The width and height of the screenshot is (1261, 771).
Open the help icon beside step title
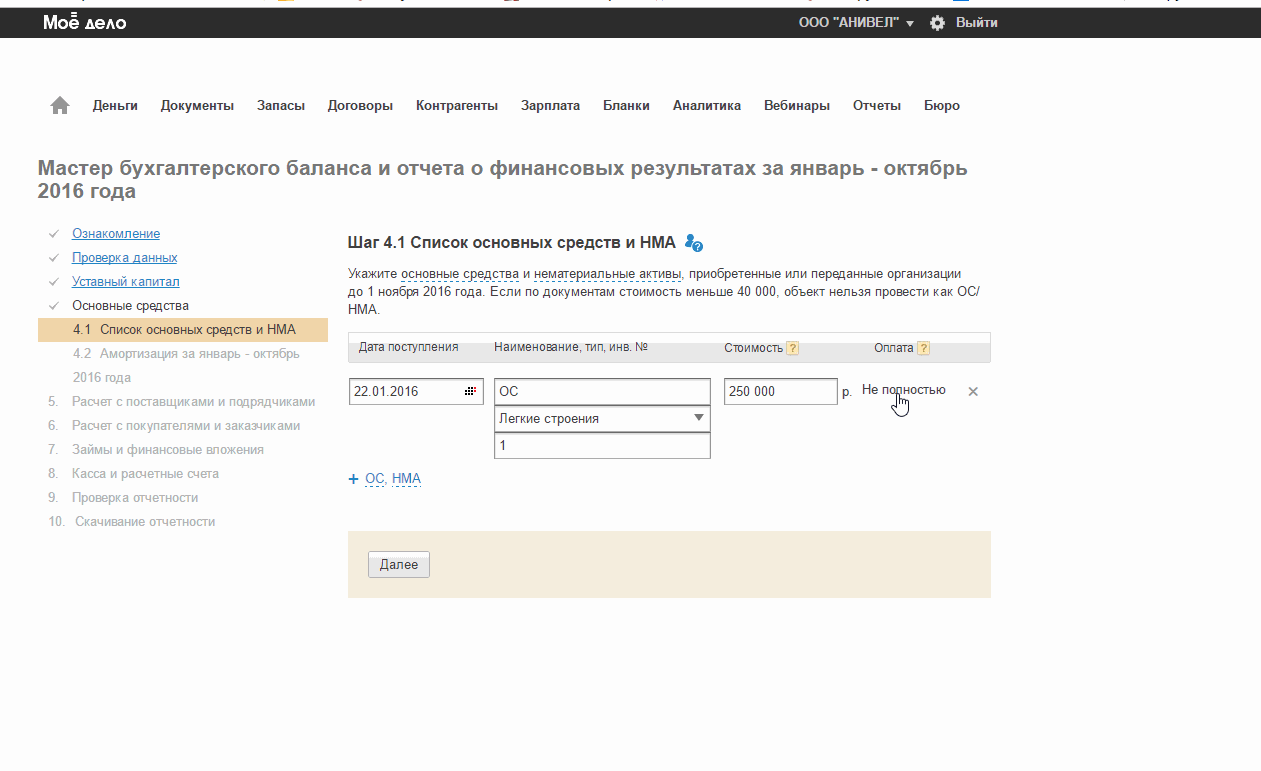click(694, 243)
